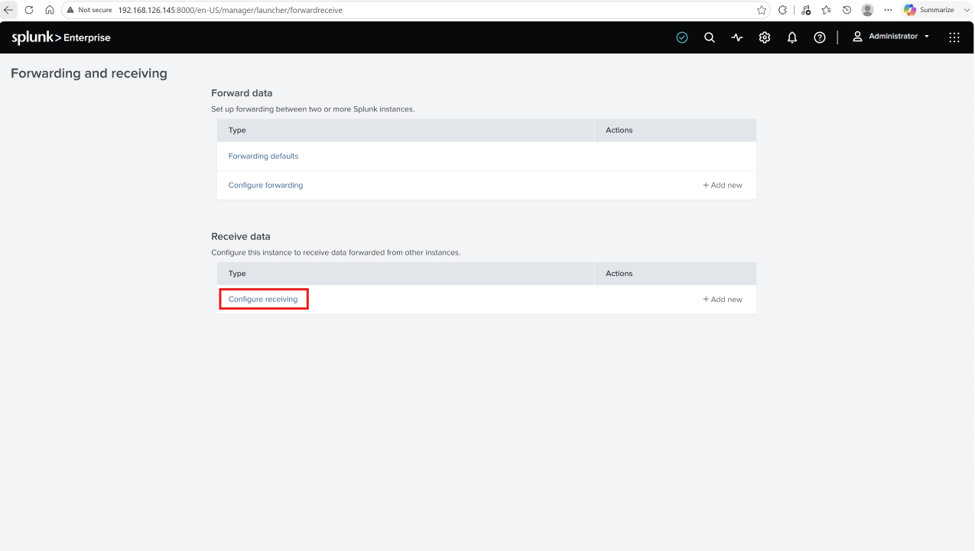Open the Apps grid icon

pos(954,37)
